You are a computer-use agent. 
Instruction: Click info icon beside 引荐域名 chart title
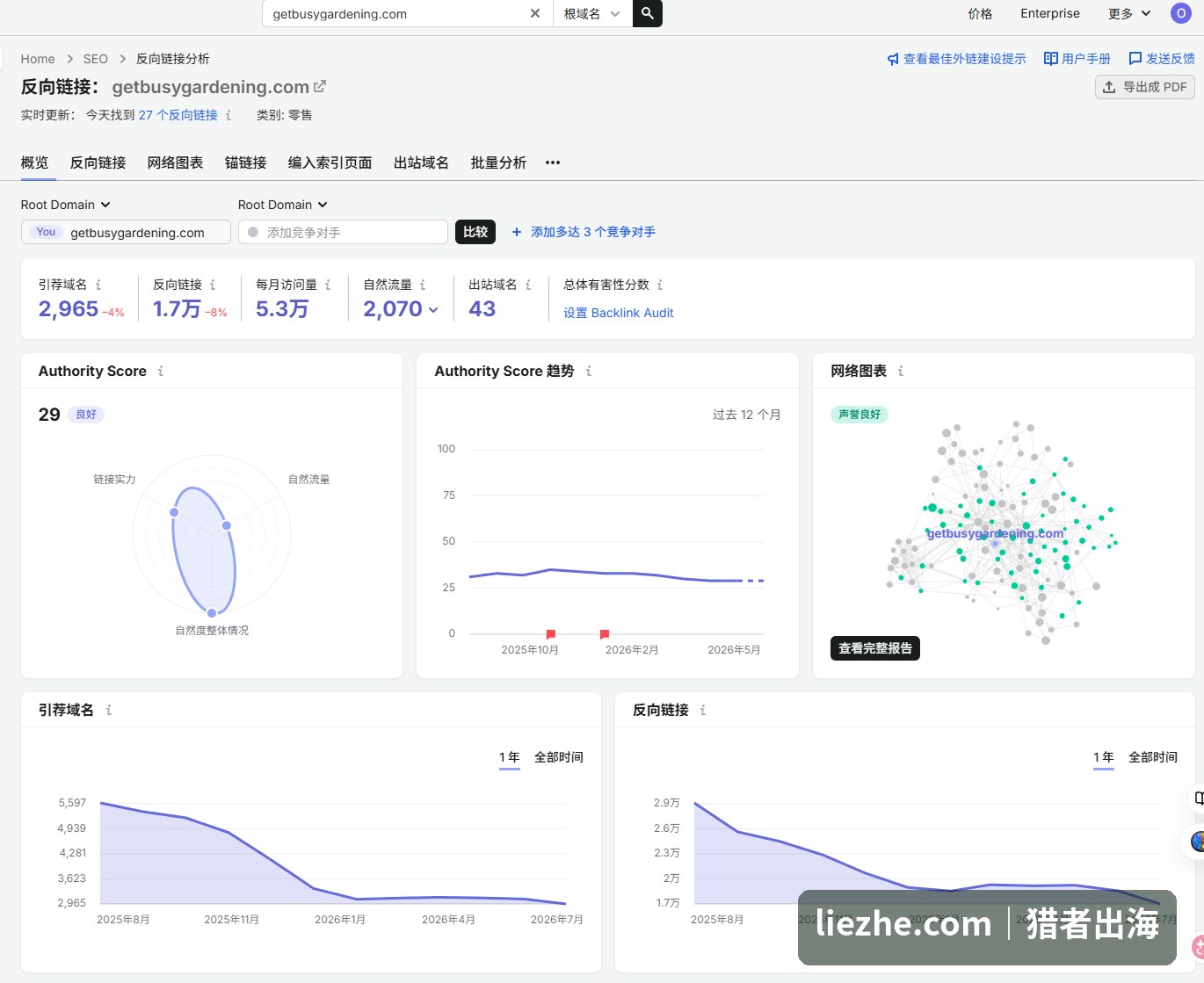click(x=109, y=710)
